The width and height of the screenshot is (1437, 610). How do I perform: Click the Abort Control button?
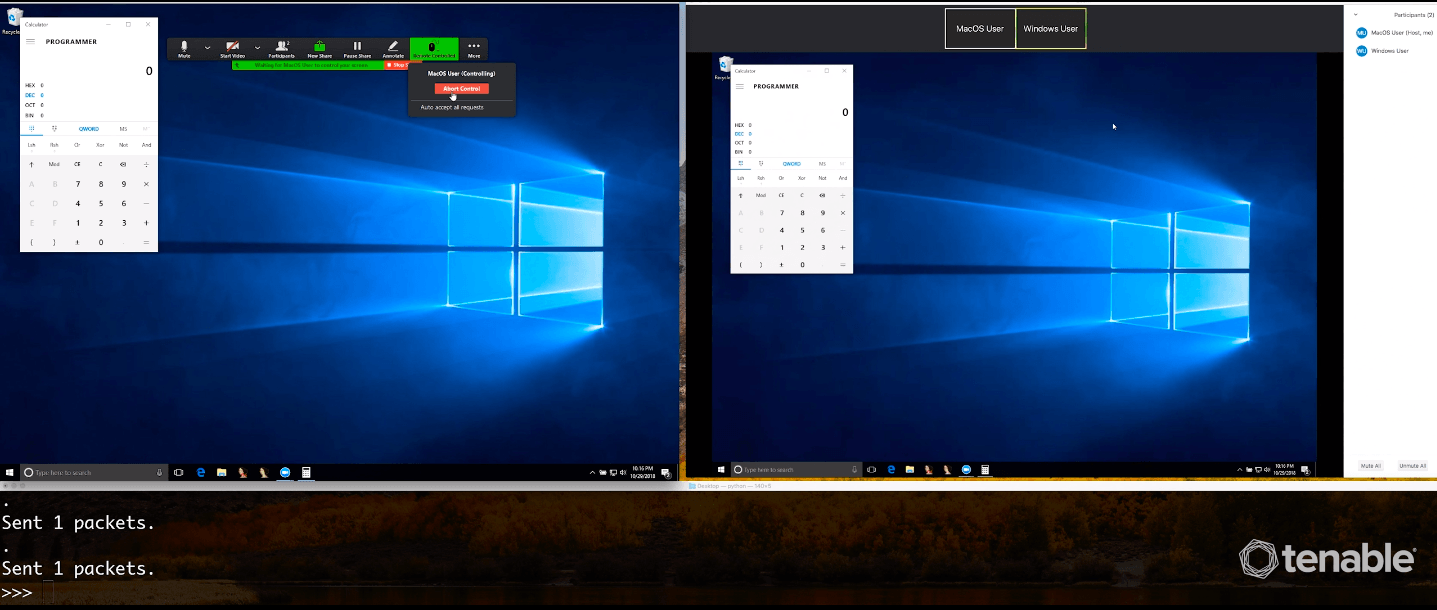click(461, 88)
